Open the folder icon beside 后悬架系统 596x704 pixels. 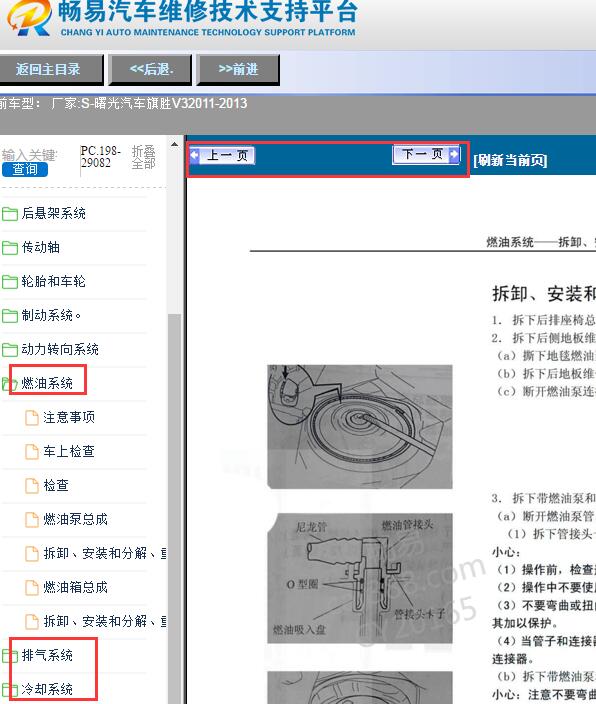[9, 214]
